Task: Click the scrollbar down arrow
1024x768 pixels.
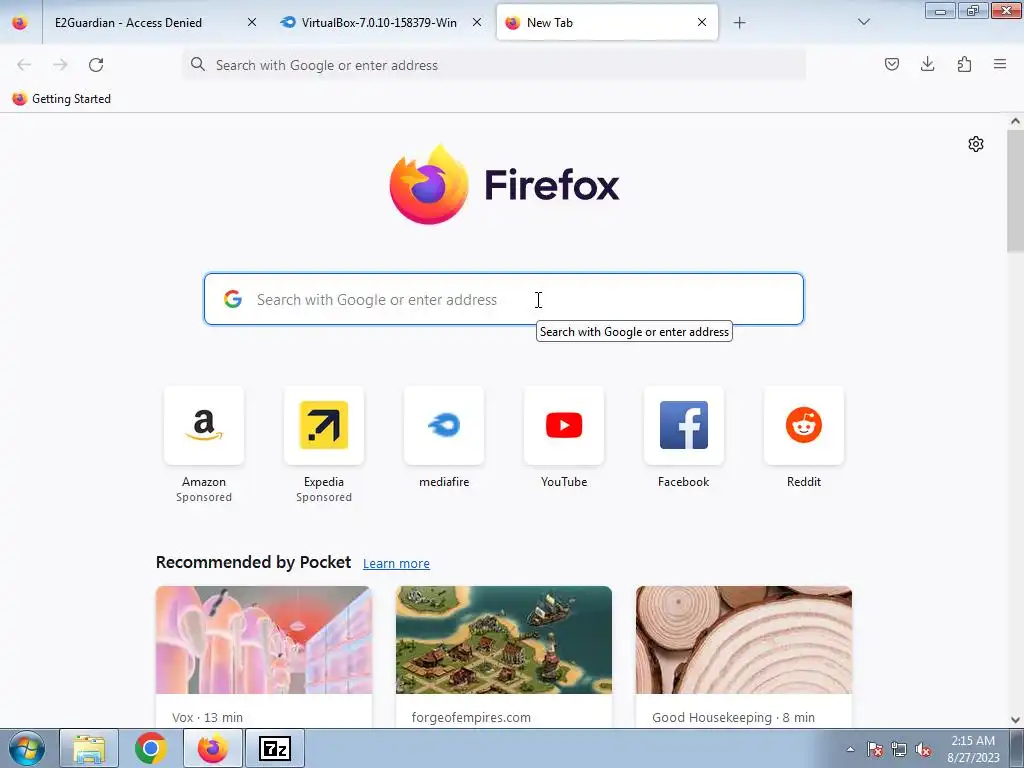Action: coord(1015,720)
